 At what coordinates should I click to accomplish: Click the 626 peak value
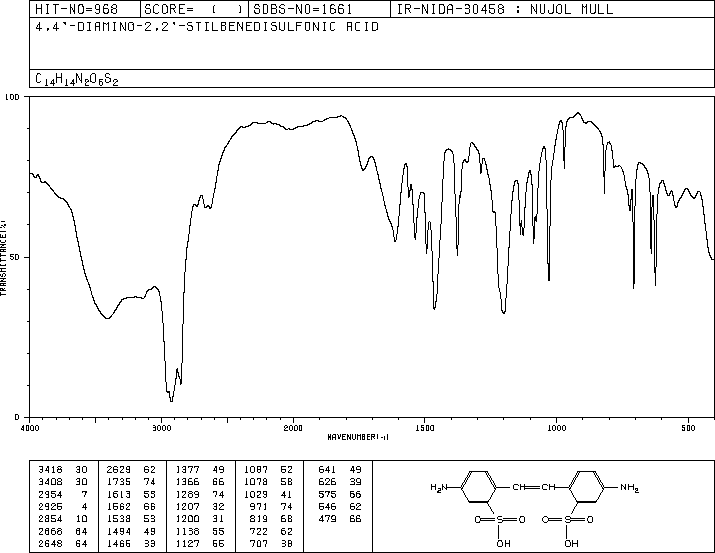tap(327, 482)
